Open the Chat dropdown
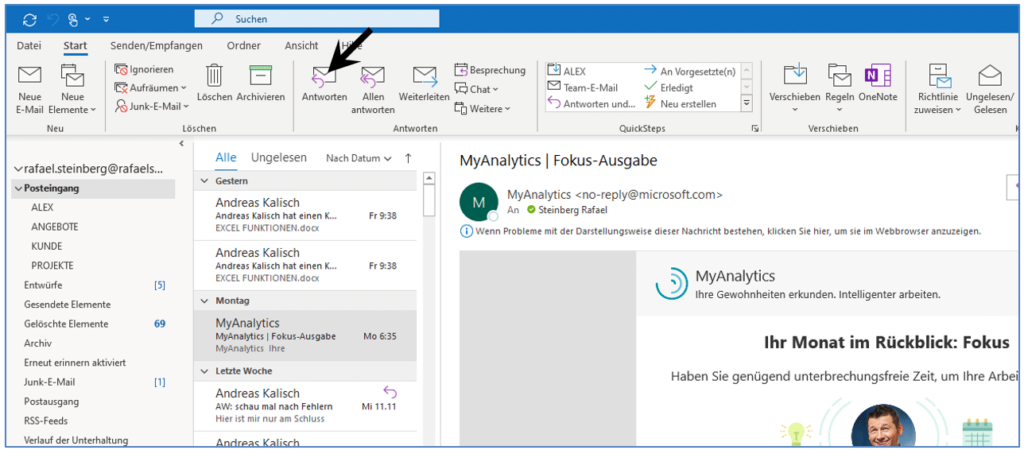The height and width of the screenshot is (450, 1024). (476, 89)
